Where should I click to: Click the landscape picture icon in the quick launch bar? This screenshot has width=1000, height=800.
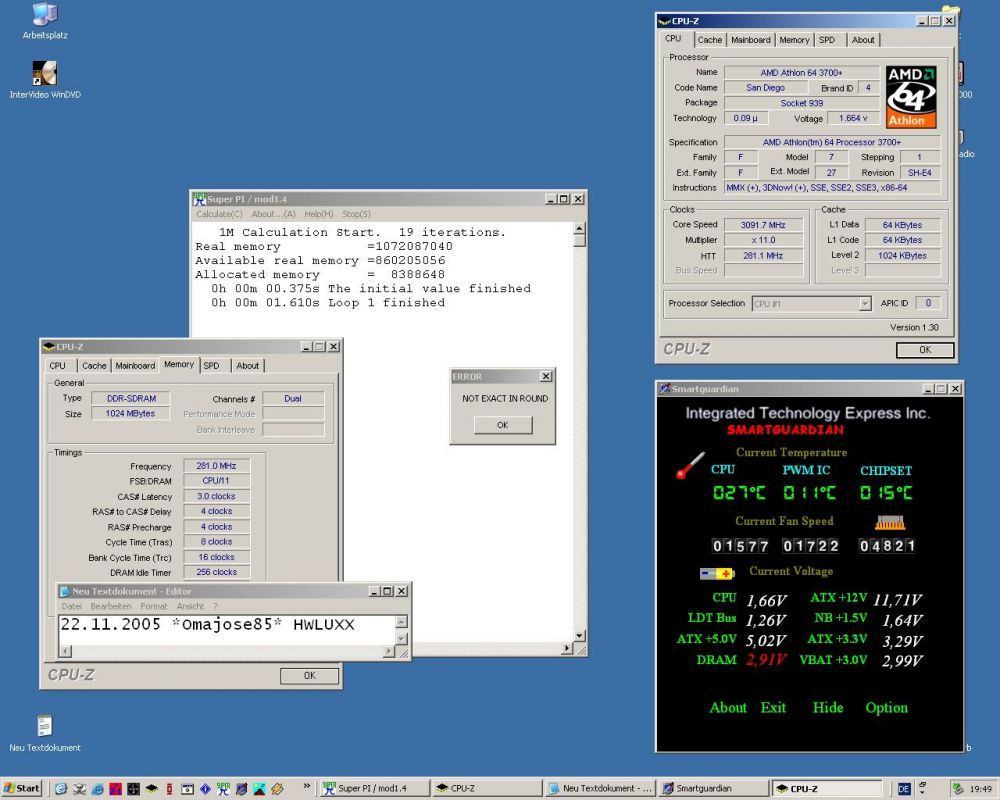[259, 789]
